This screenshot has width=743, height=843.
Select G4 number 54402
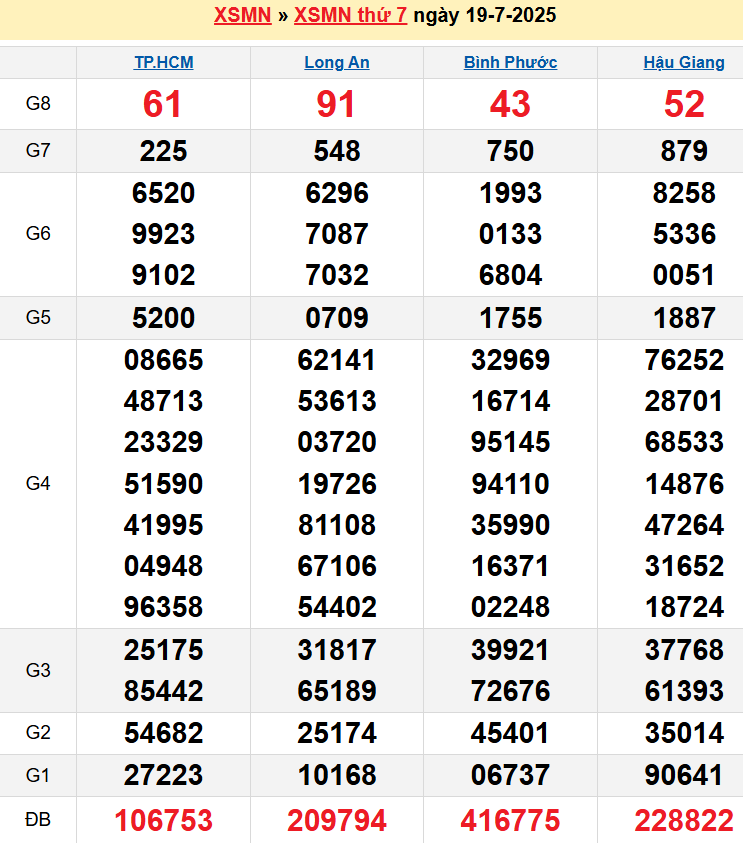coord(337,607)
